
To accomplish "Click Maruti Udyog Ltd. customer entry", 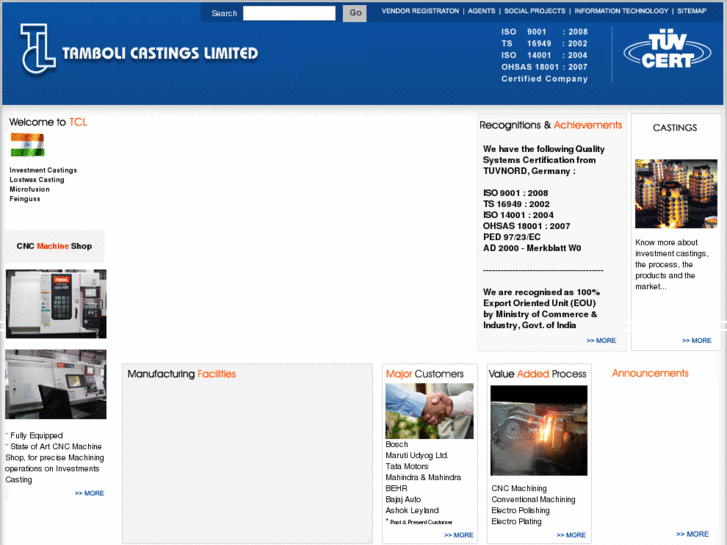I will click(x=417, y=455).
